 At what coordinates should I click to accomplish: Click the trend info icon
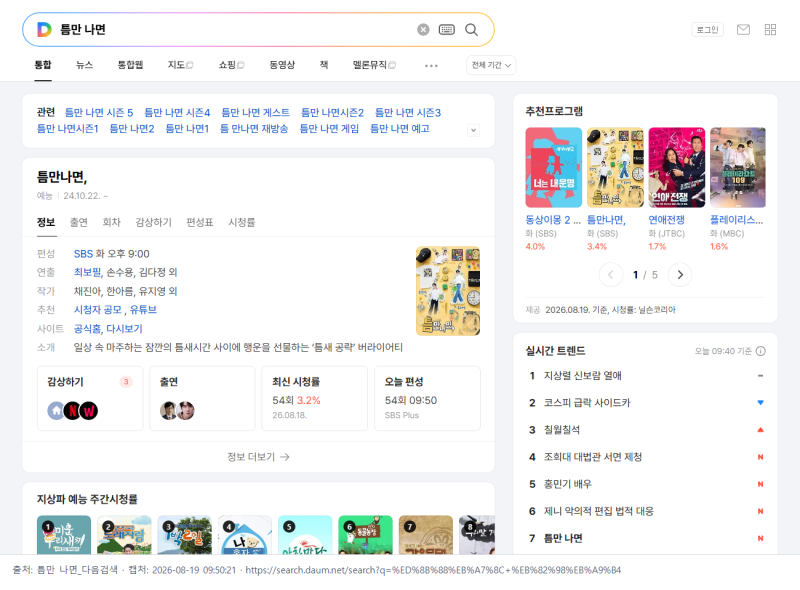tap(760, 351)
